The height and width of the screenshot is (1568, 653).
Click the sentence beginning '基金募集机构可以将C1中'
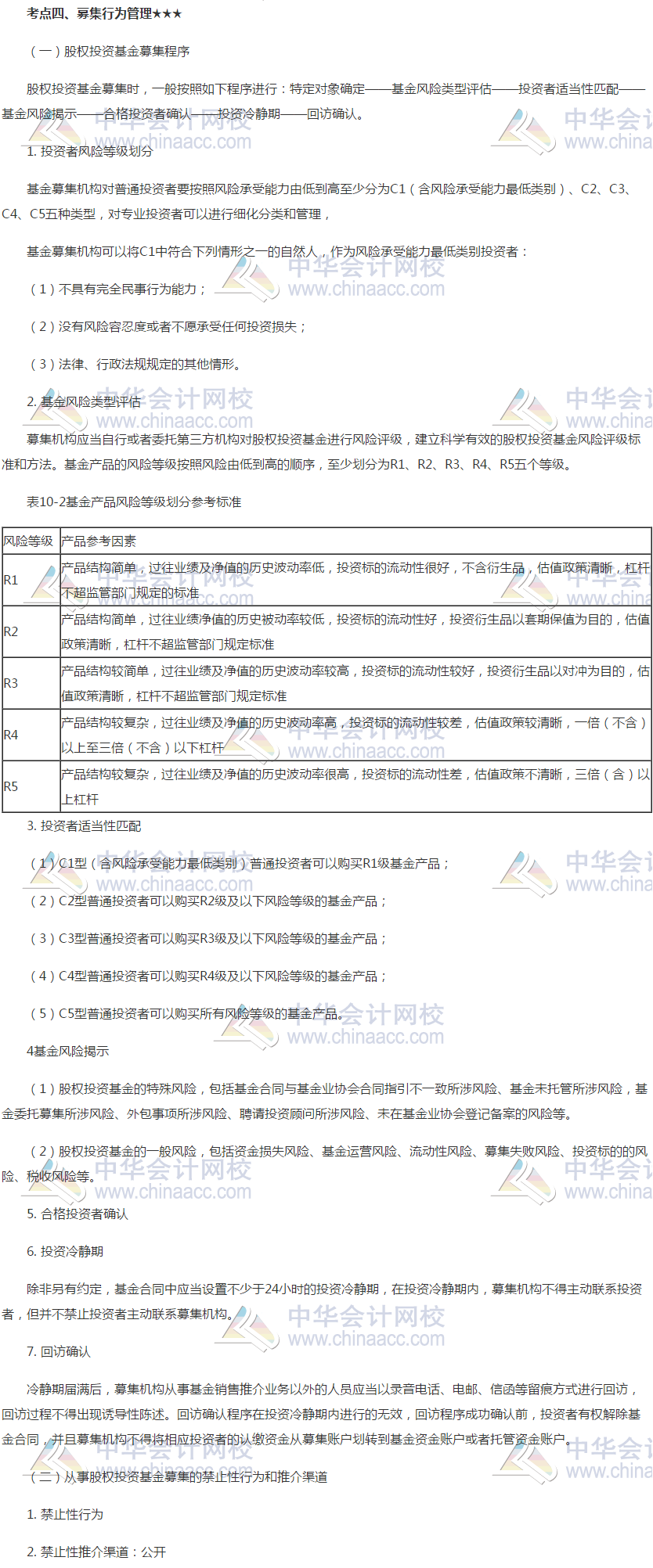click(278, 251)
